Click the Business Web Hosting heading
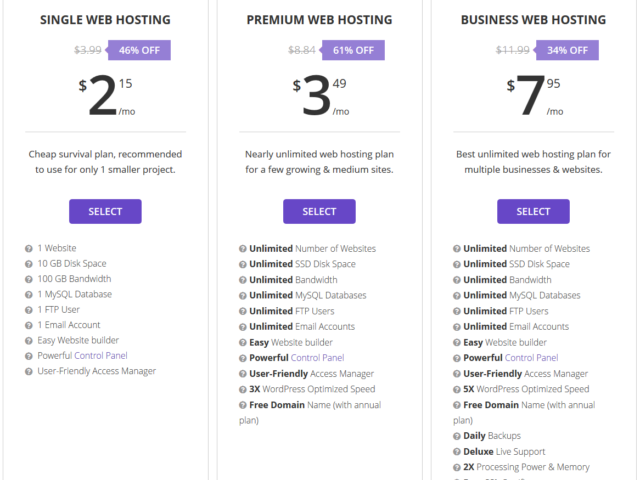This screenshot has height=480, width=640. [x=533, y=20]
